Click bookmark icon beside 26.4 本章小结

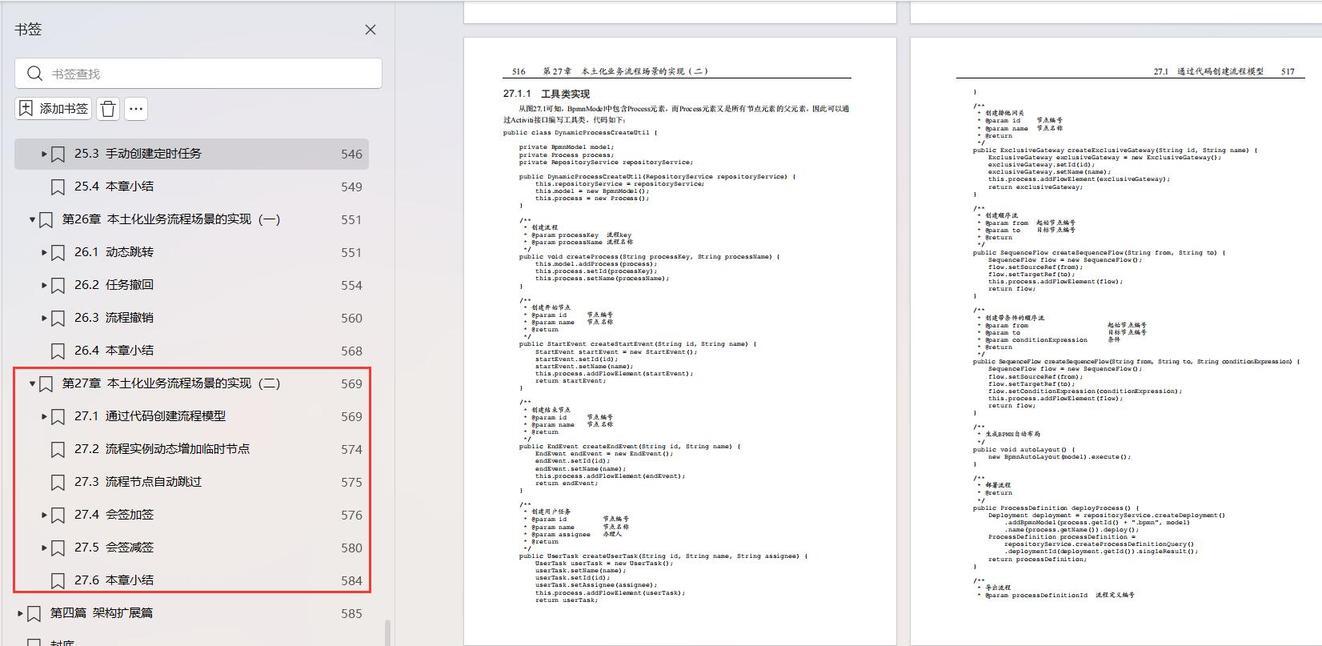tap(58, 351)
